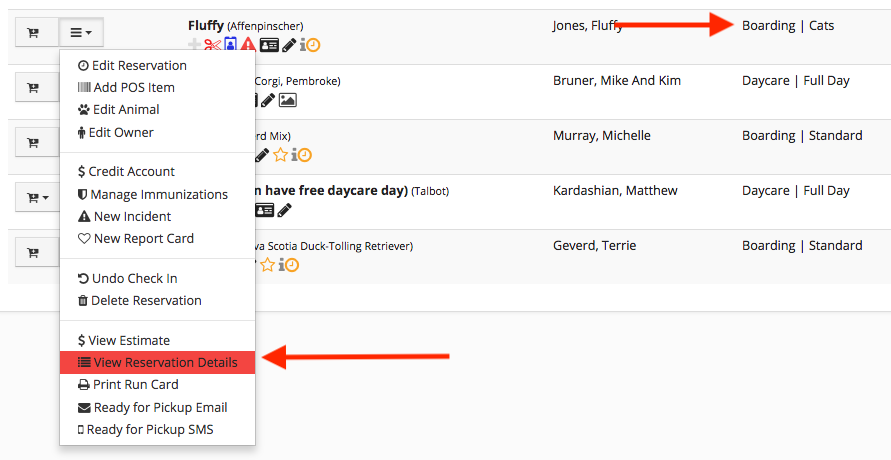The height and width of the screenshot is (460, 891).
Task: Click the cart button on the Geverd row
Action: point(33,252)
